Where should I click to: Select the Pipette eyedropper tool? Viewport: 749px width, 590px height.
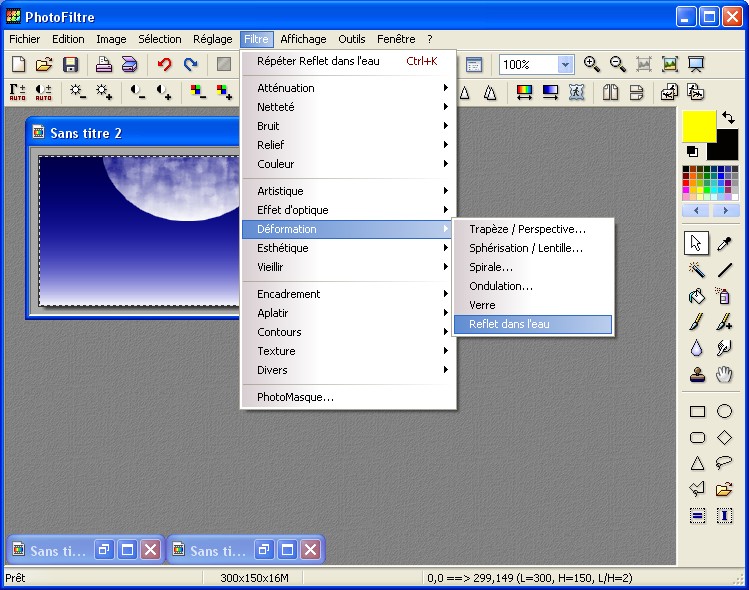[x=724, y=243]
